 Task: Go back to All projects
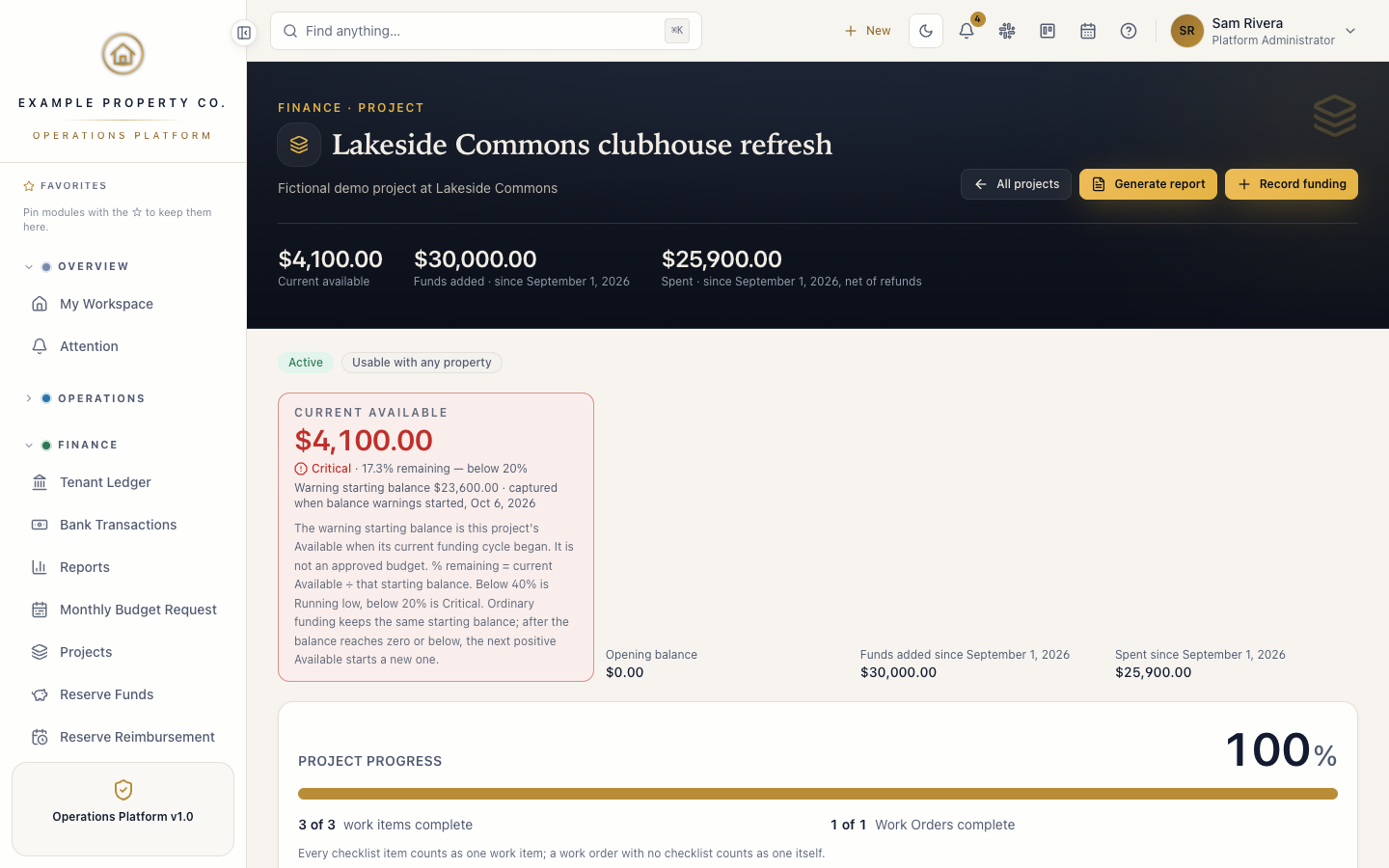tap(1016, 184)
